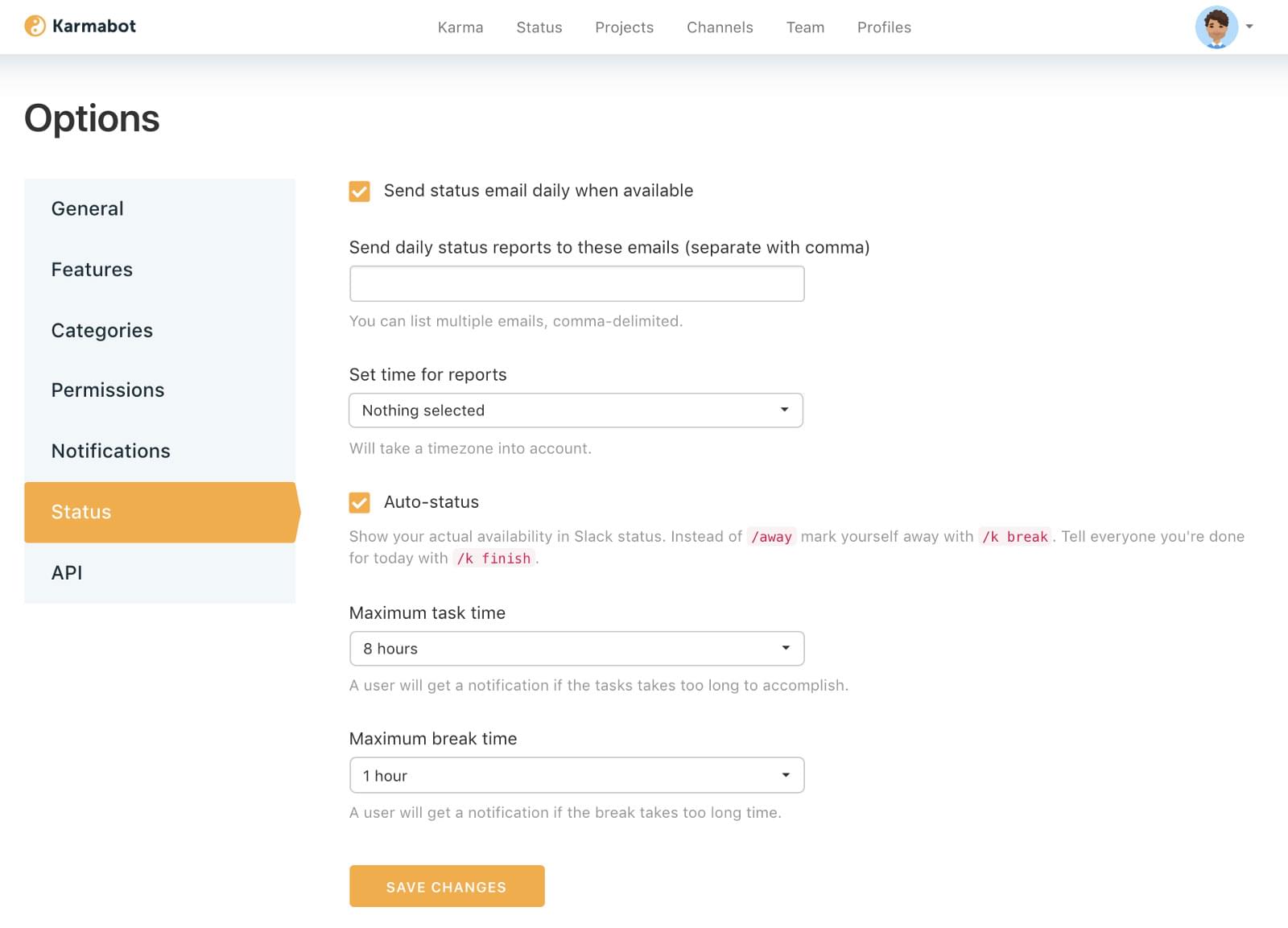The height and width of the screenshot is (928, 1288).
Task: Select the General settings tab
Action: 87,208
